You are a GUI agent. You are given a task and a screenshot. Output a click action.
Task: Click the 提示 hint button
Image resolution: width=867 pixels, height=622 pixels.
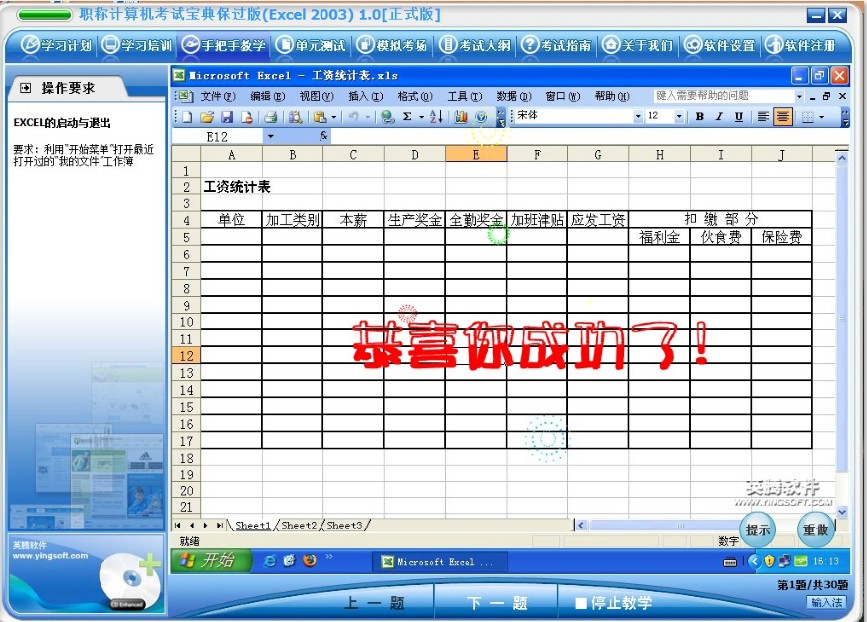(758, 529)
